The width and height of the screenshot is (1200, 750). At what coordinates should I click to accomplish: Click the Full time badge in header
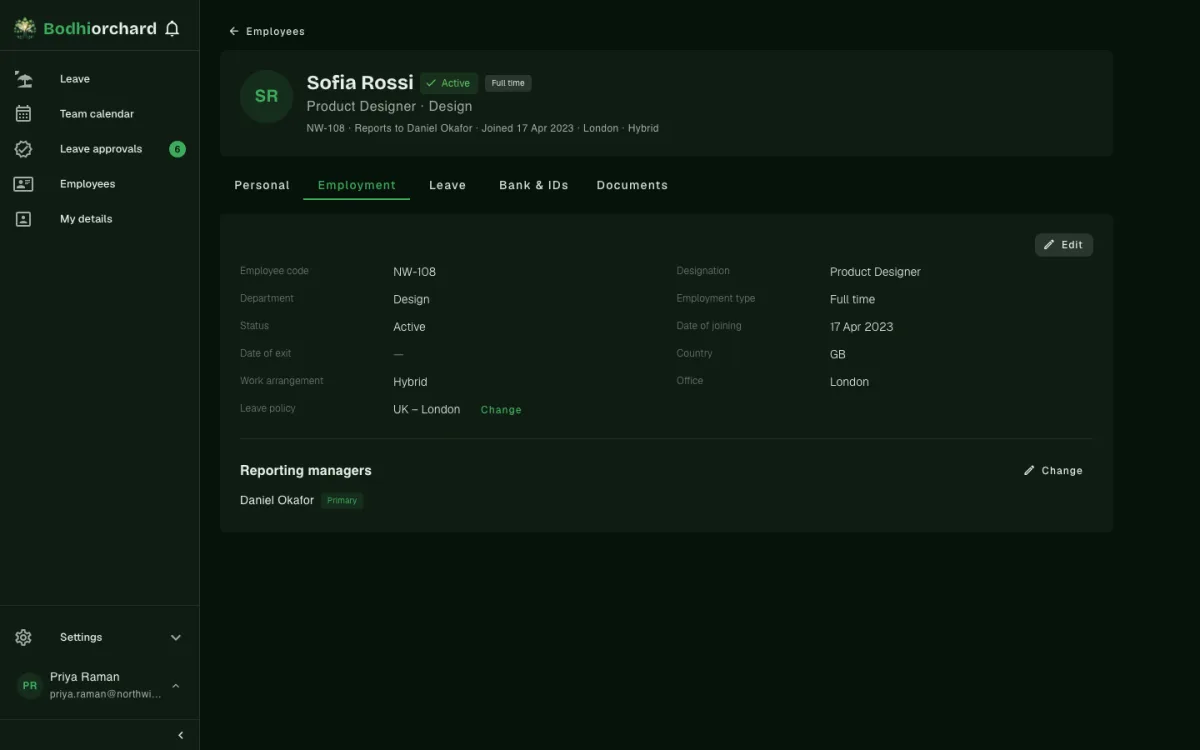[508, 83]
